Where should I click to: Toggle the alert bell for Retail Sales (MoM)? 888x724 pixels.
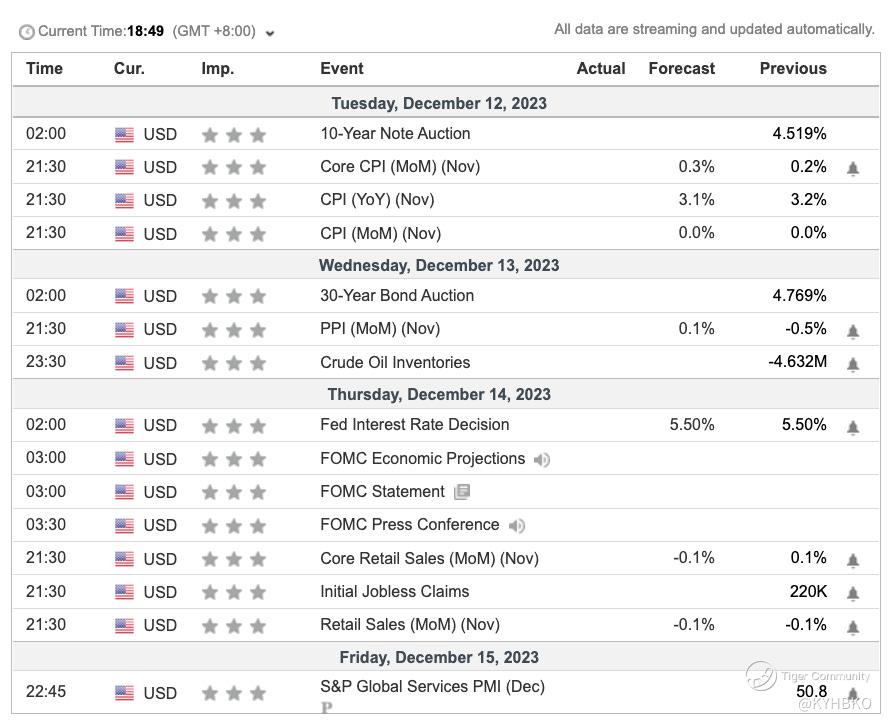(853, 627)
